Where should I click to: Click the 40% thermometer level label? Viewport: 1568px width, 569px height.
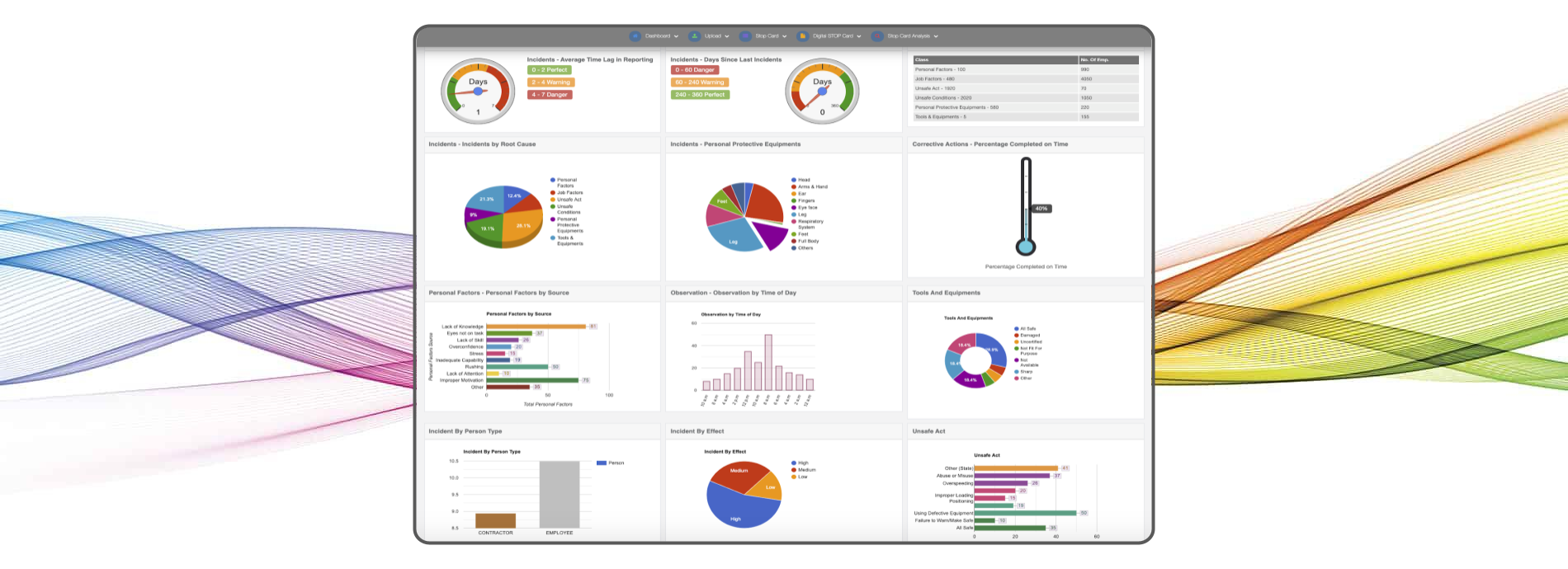[x=1041, y=209]
